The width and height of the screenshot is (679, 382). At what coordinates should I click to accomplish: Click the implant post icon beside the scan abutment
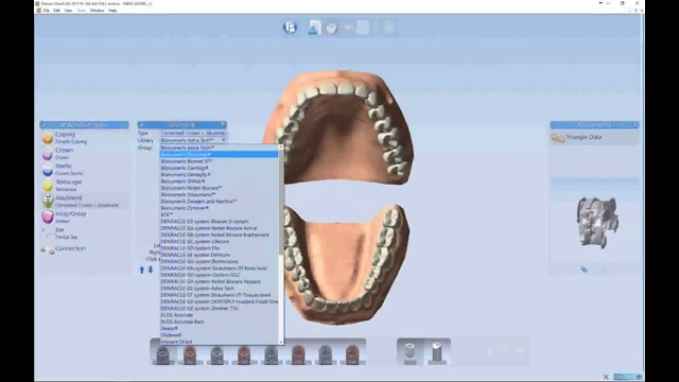436,353
